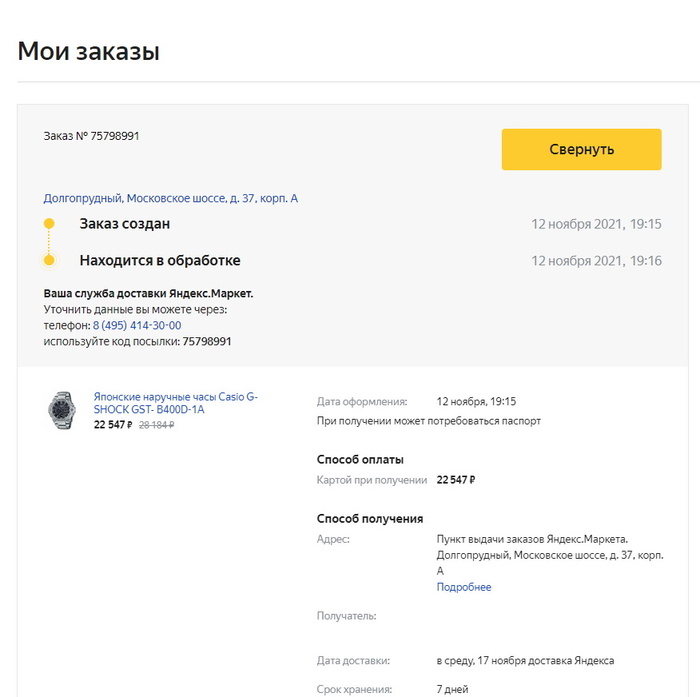Click the current price under the product title

[113, 425]
